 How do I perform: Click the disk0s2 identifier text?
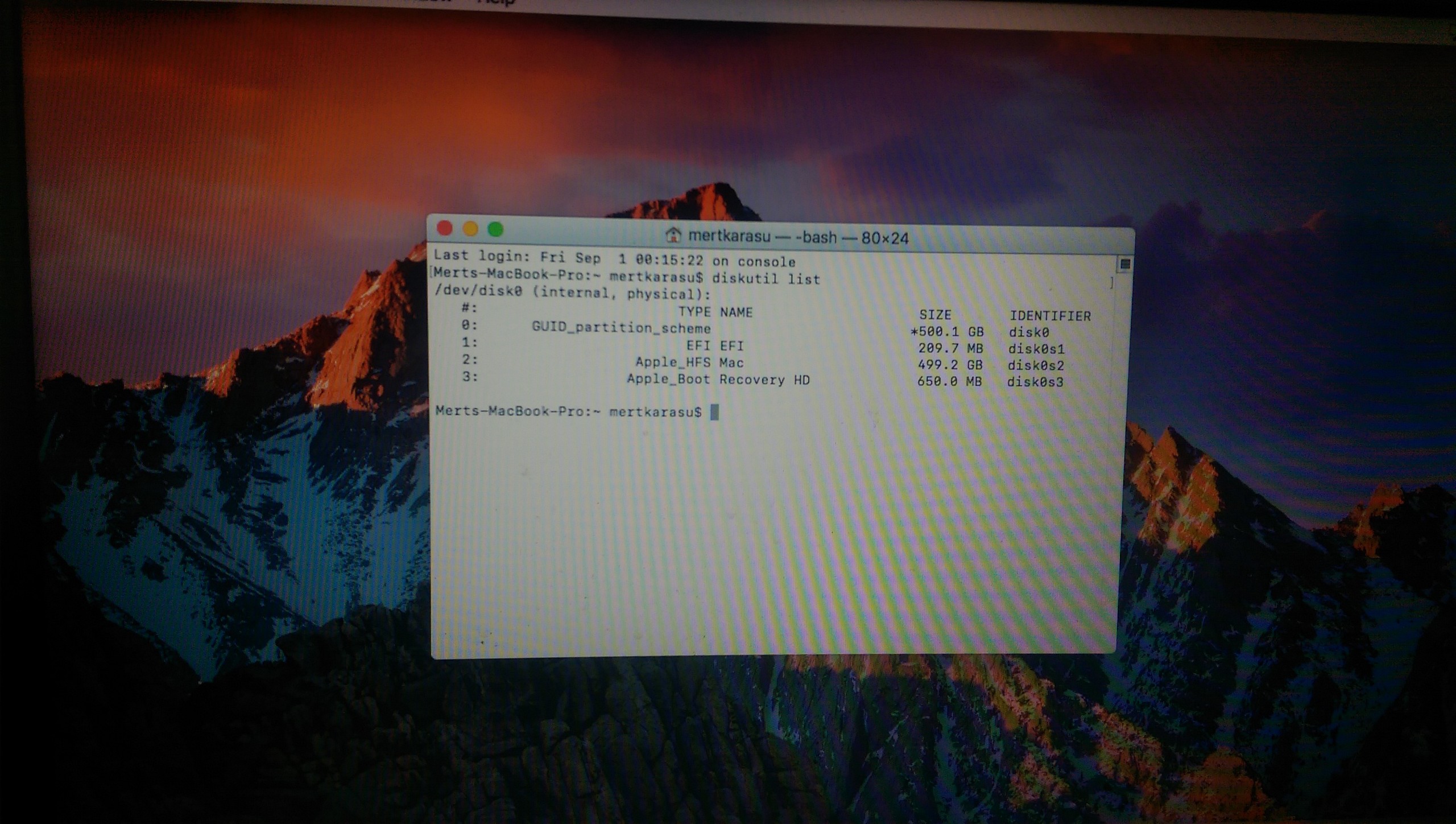point(1036,365)
